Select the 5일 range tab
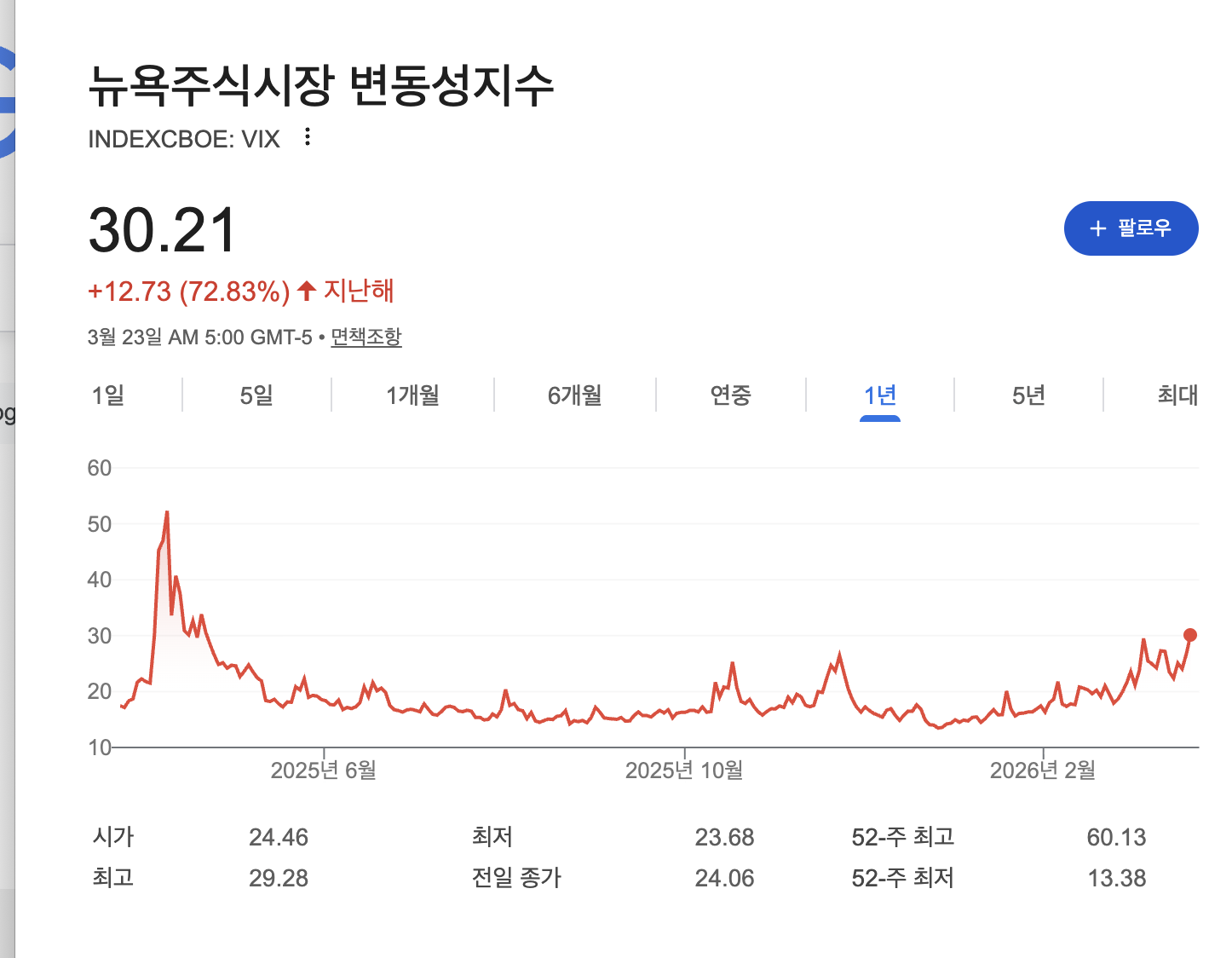The width and height of the screenshot is (1232, 958). click(x=256, y=395)
